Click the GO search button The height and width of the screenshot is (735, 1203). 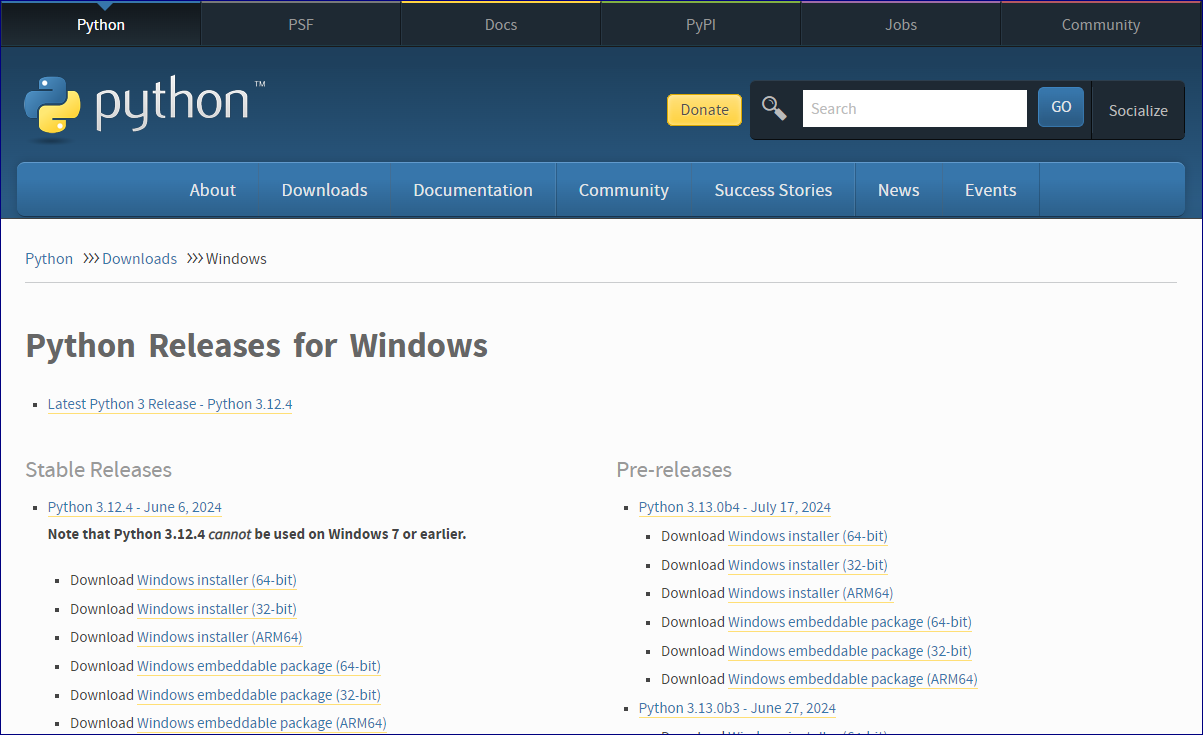(x=1061, y=107)
